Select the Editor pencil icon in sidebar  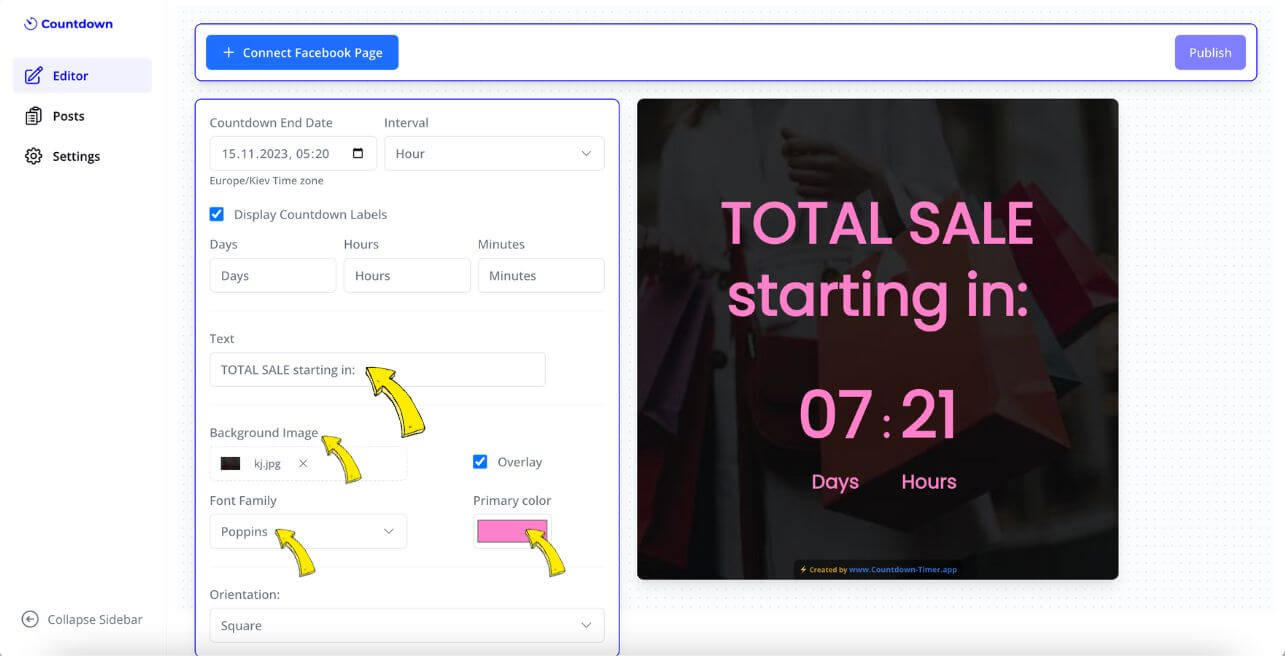33,74
